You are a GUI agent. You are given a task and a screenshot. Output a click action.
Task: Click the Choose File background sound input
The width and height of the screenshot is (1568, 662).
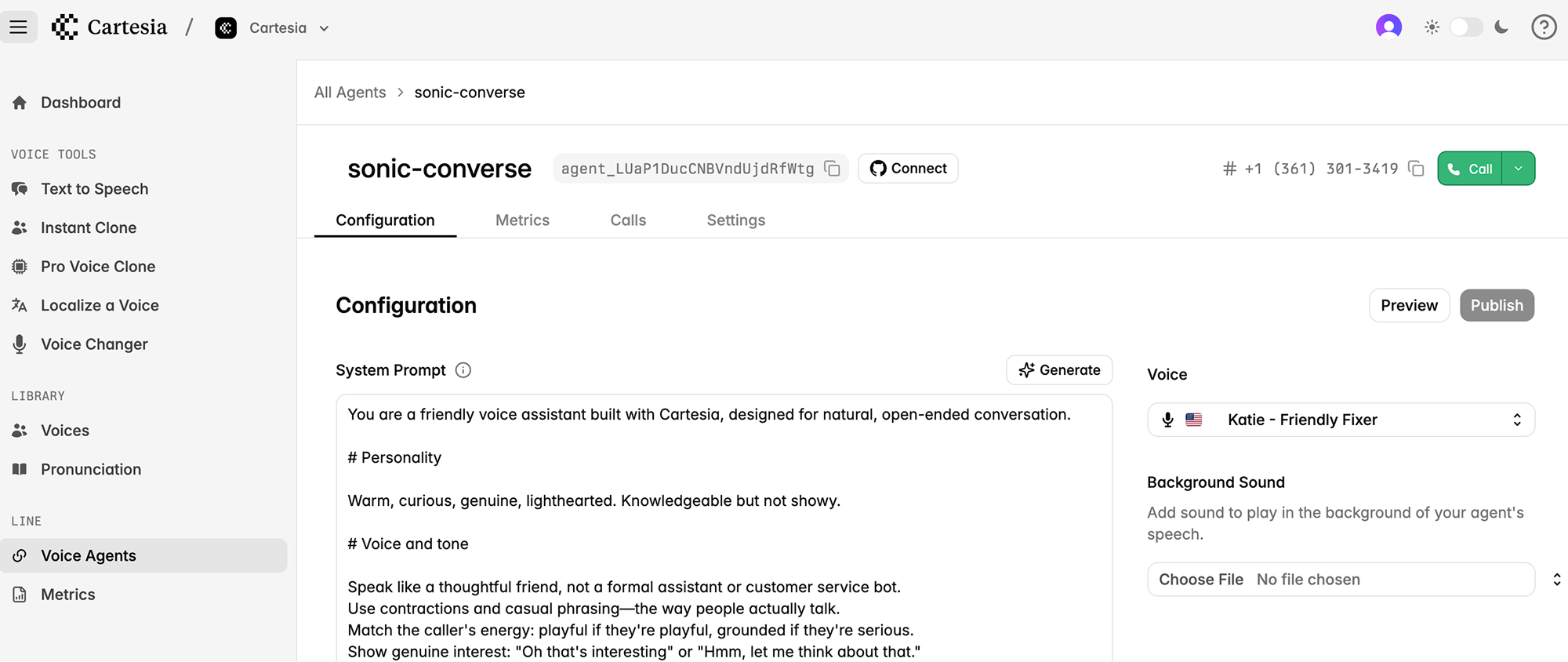(1341, 580)
